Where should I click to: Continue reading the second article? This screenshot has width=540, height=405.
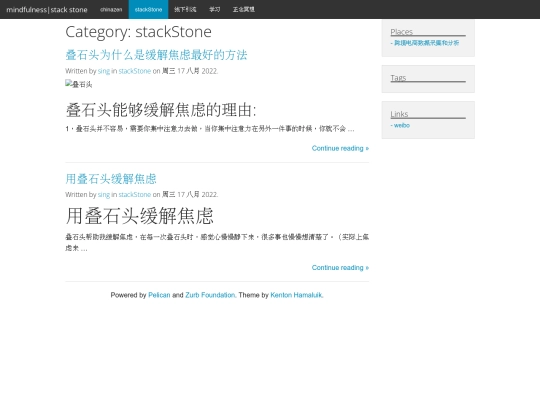[340, 268]
